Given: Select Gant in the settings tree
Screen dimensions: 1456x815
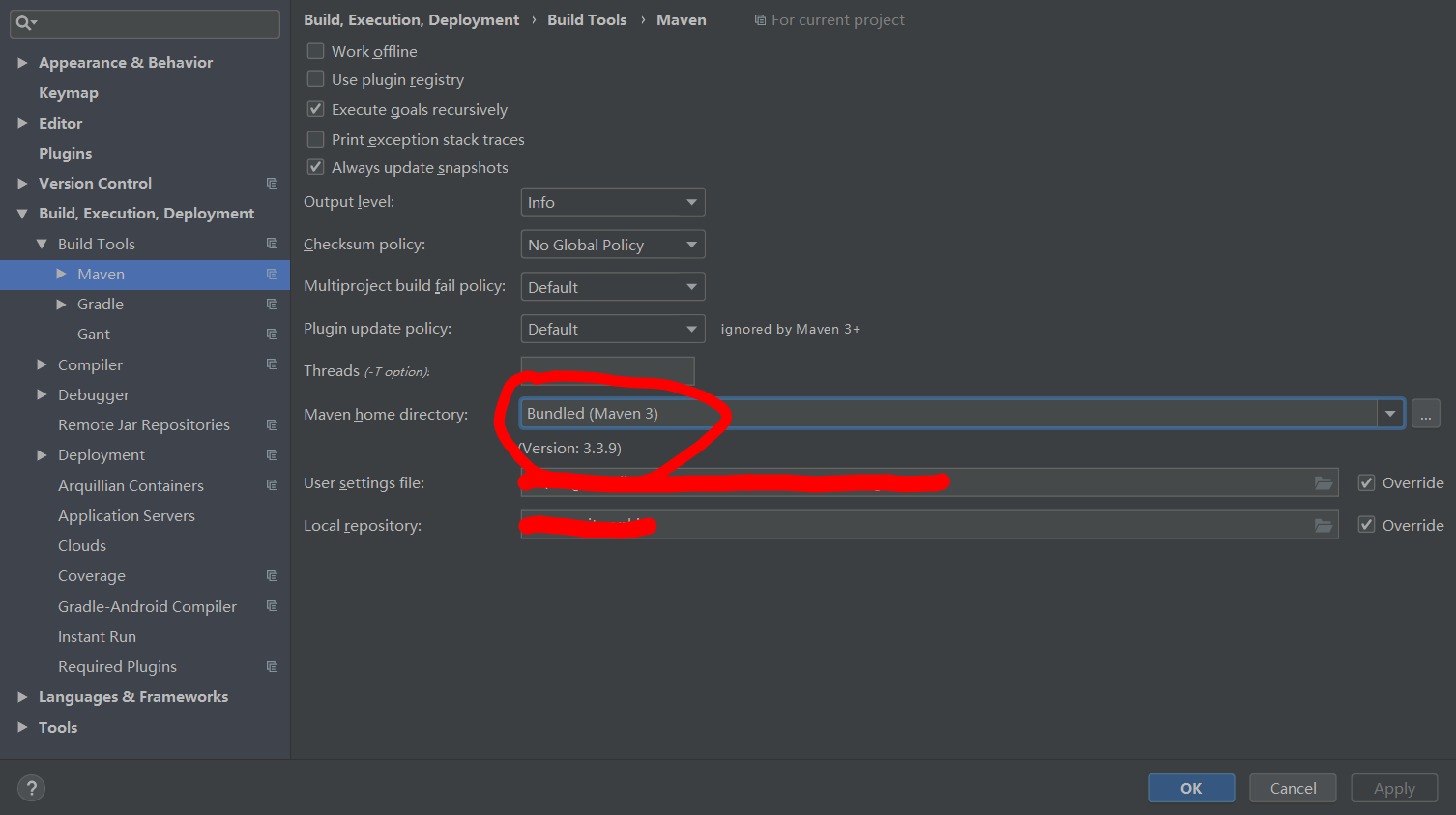Looking at the screenshot, I should [94, 335].
